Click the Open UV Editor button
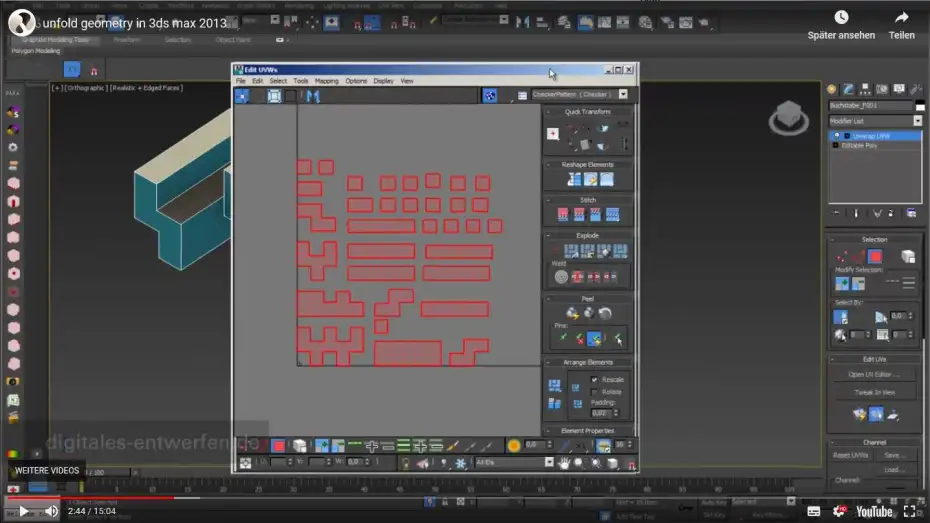Screen dimensions: 930x523 tap(874, 374)
